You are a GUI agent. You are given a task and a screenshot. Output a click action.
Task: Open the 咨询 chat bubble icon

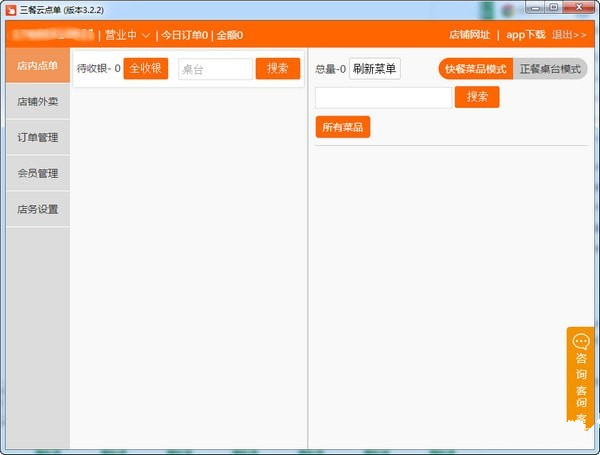pyautogui.click(x=581, y=341)
